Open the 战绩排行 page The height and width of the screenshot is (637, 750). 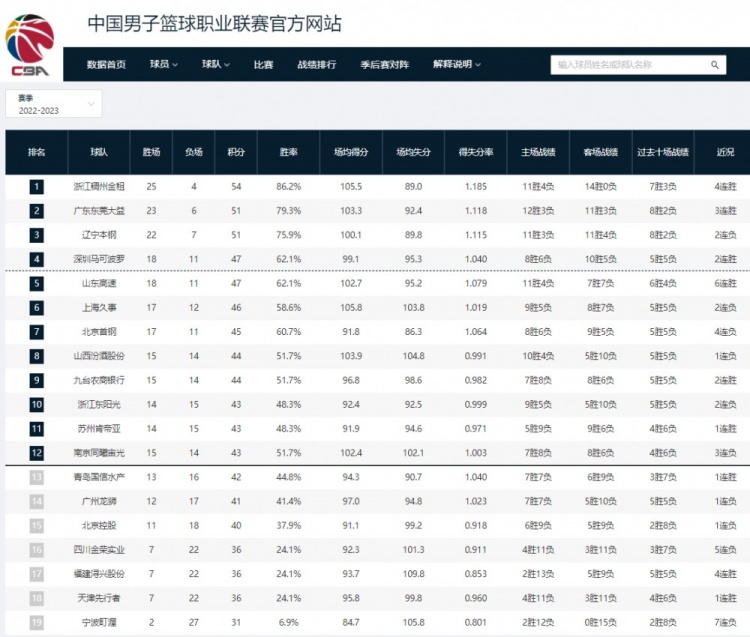(317, 65)
